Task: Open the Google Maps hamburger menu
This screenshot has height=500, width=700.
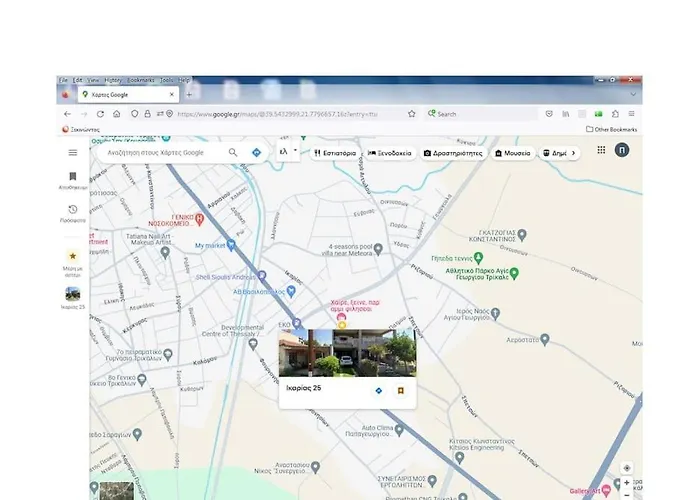Action: tap(72, 153)
